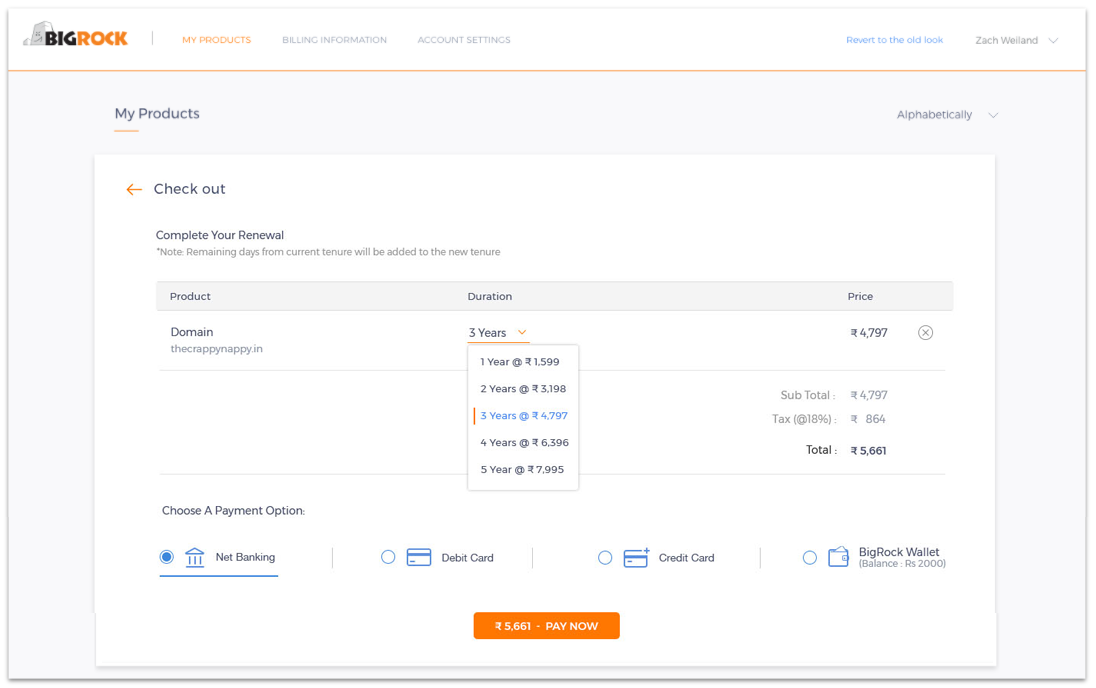
Task: Remove the domain using the circled X icon
Action: [x=925, y=333]
